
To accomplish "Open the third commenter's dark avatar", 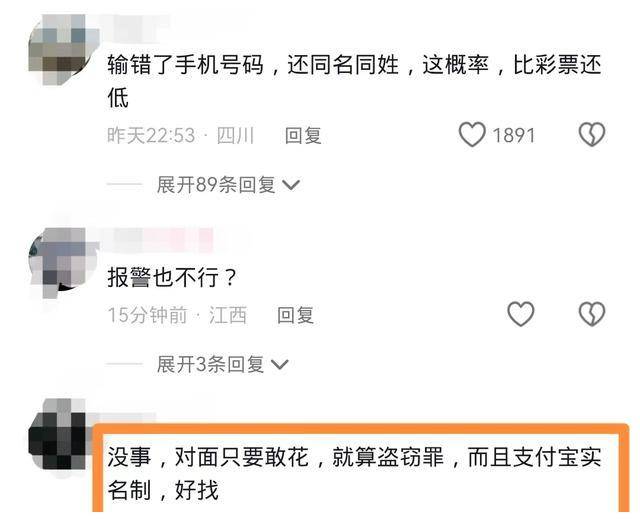I will point(59,435).
